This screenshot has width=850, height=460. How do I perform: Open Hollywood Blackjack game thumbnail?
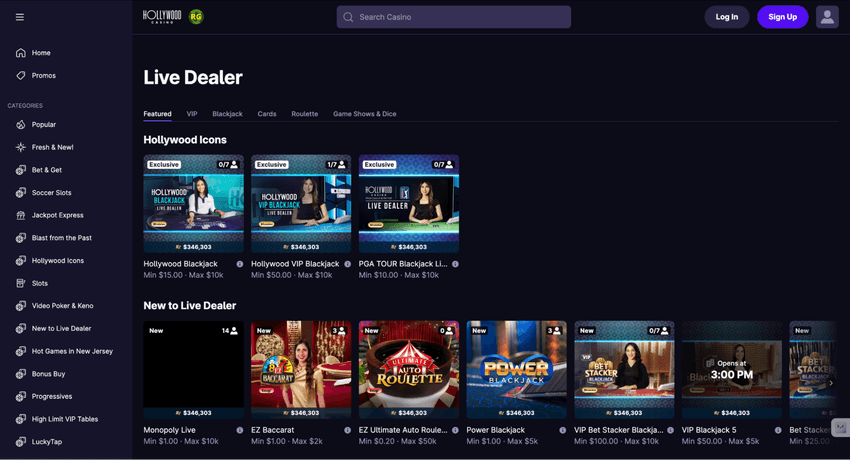(194, 204)
